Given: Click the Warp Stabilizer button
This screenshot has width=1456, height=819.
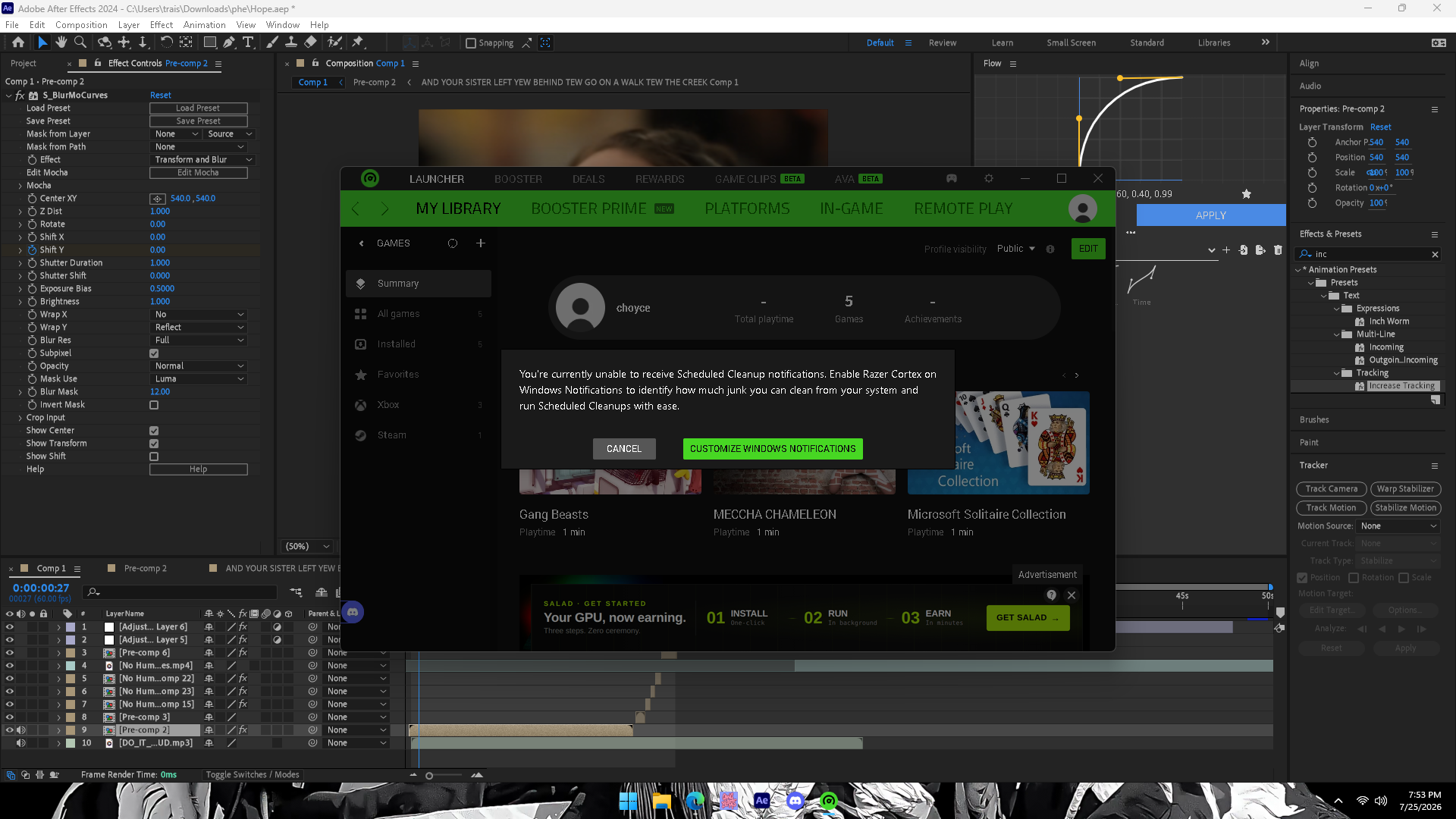Looking at the screenshot, I should [x=1405, y=489].
